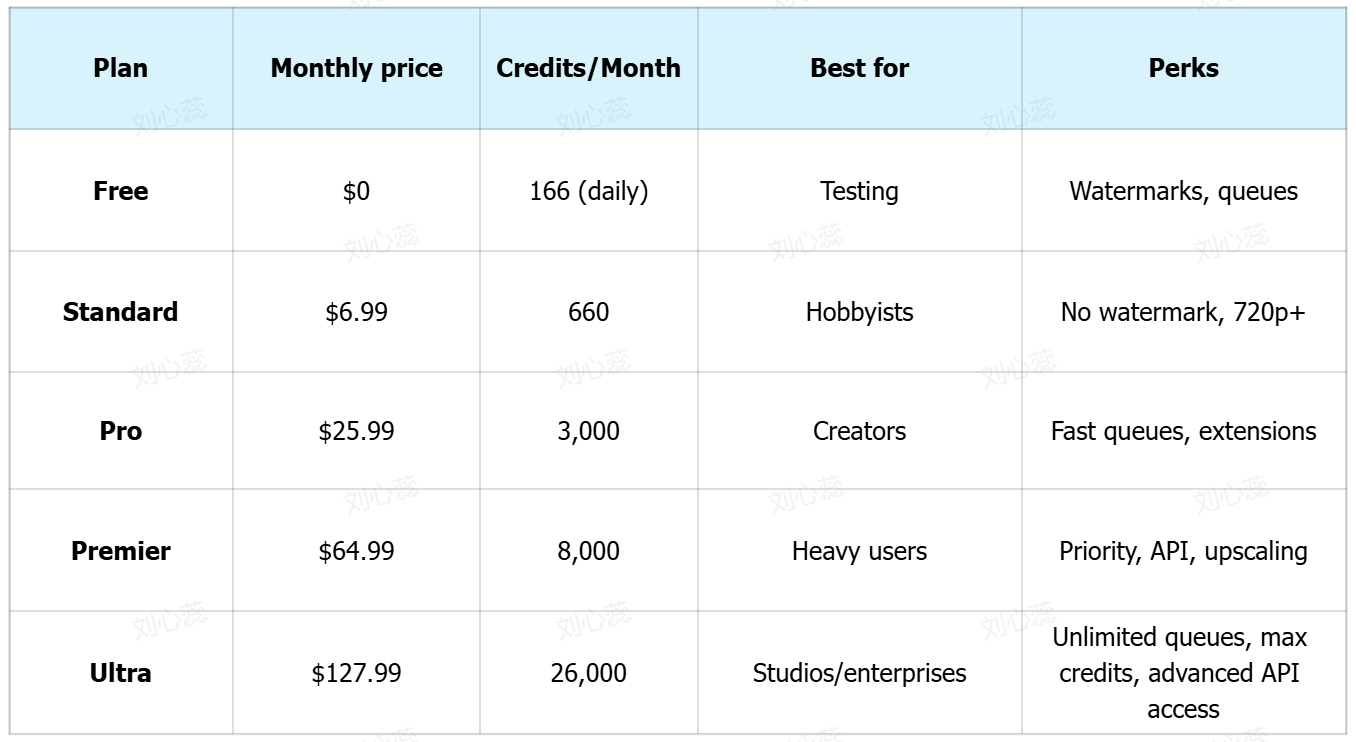Select the "Free" plan name cell
The width and height of the screenshot is (1356, 742).
point(121,191)
